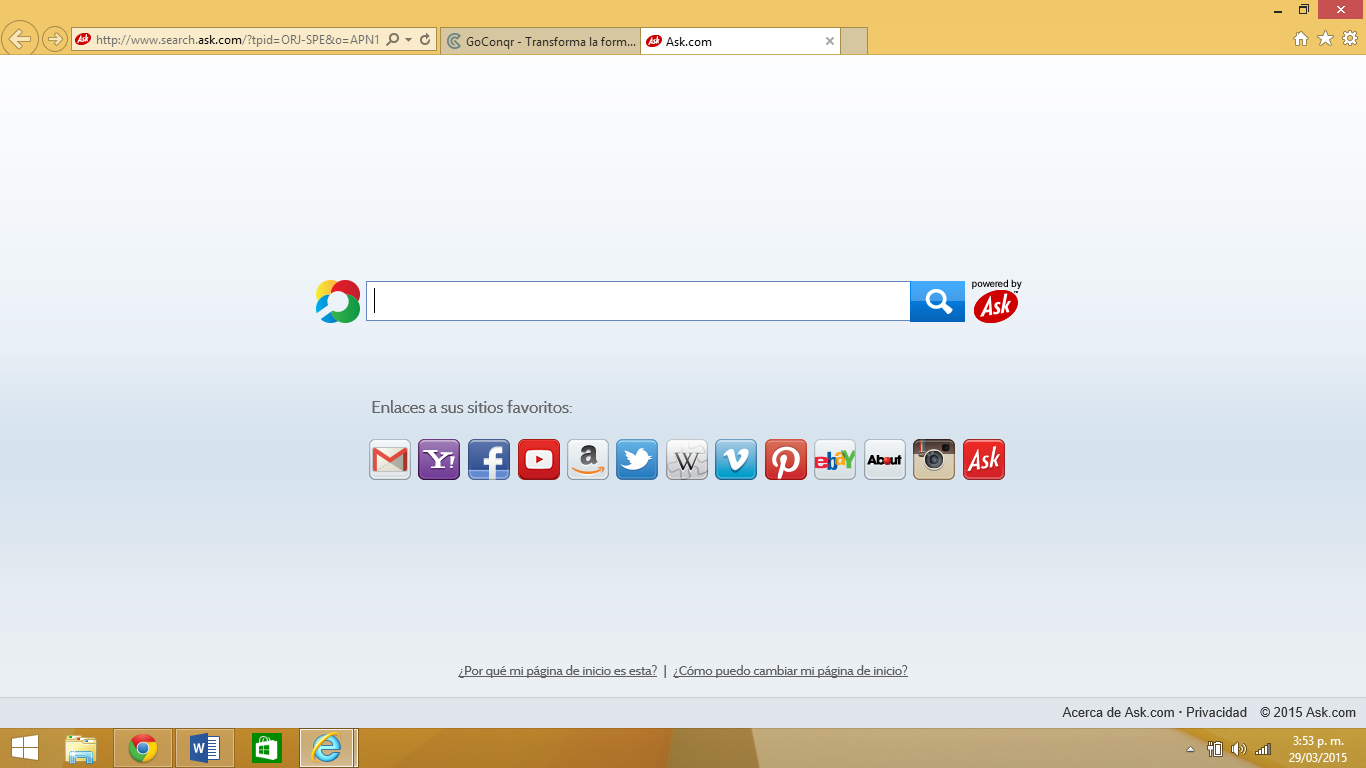This screenshot has height=768, width=1366.
Task: Open the Amazon shortcut icon
Action: point(588,460)
